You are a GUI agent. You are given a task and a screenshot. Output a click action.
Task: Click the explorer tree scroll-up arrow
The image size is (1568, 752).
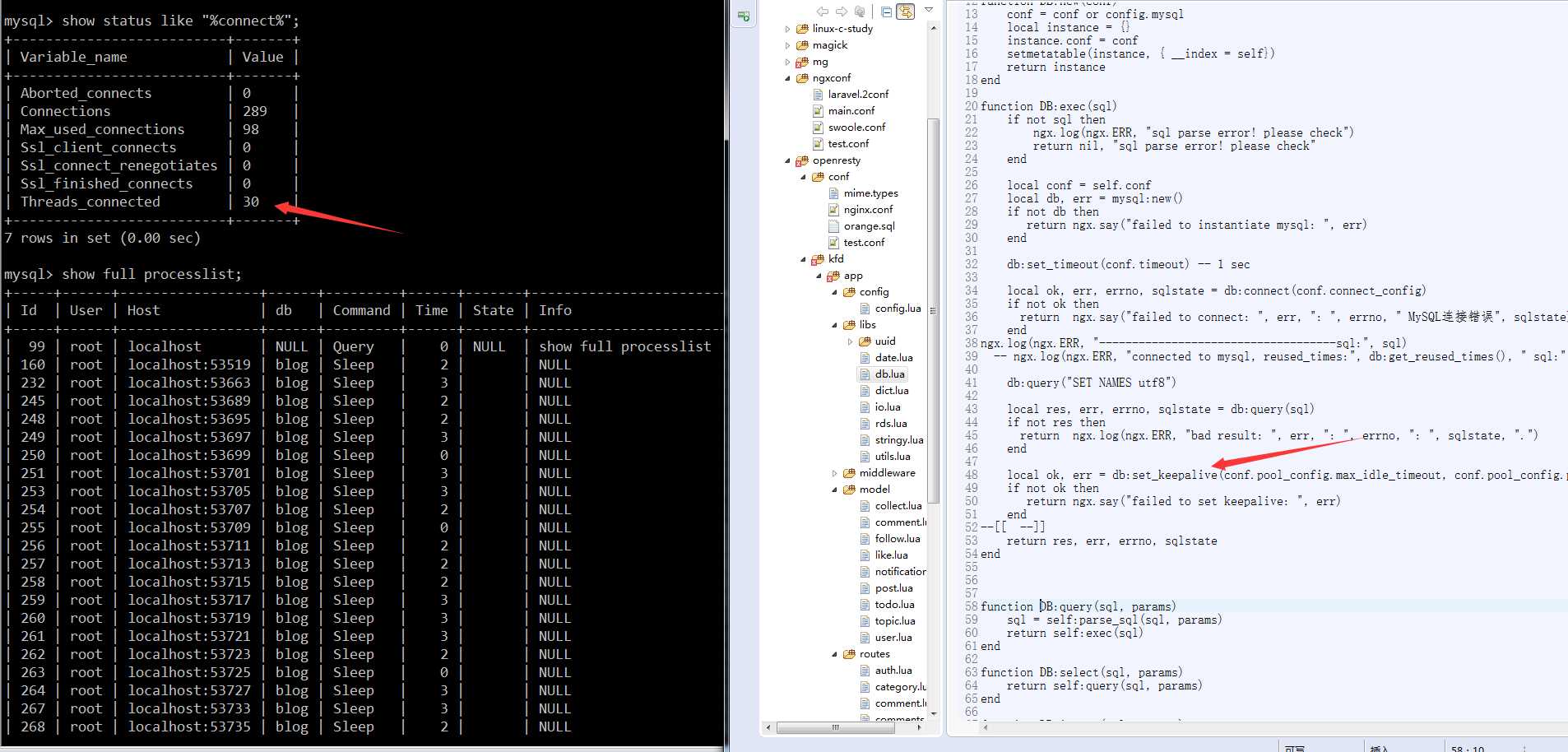coord(933,28)
